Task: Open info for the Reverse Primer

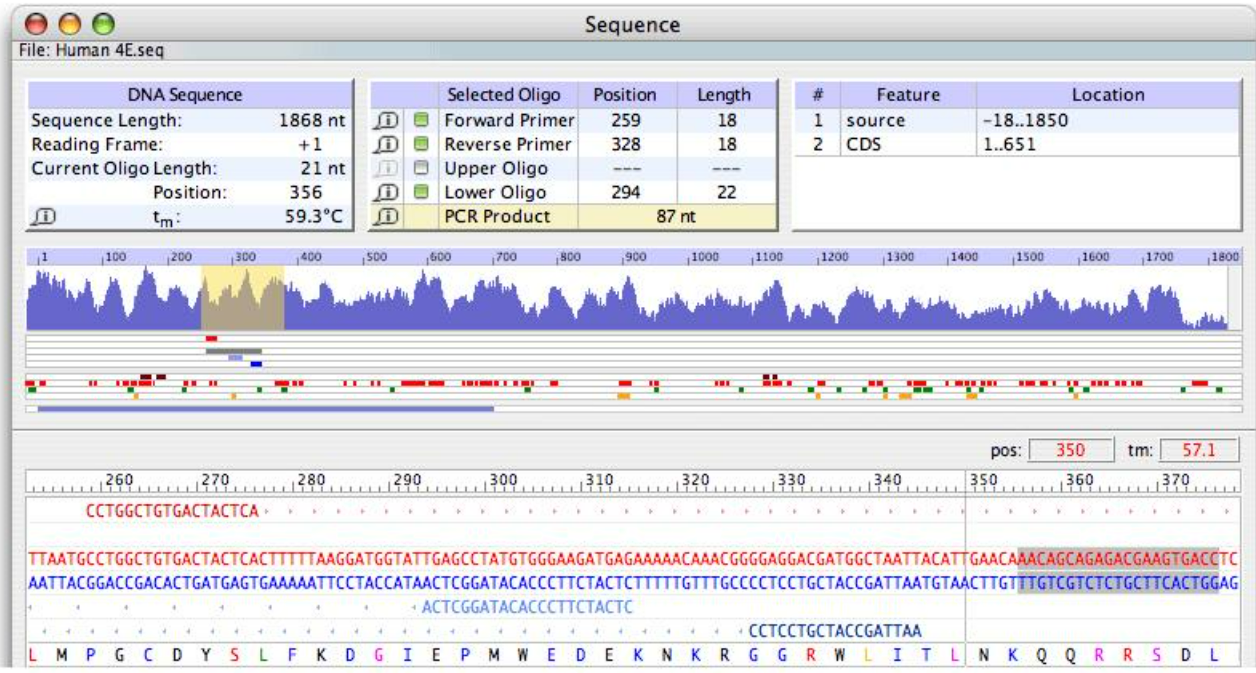Action: click(x=386, y=145)
